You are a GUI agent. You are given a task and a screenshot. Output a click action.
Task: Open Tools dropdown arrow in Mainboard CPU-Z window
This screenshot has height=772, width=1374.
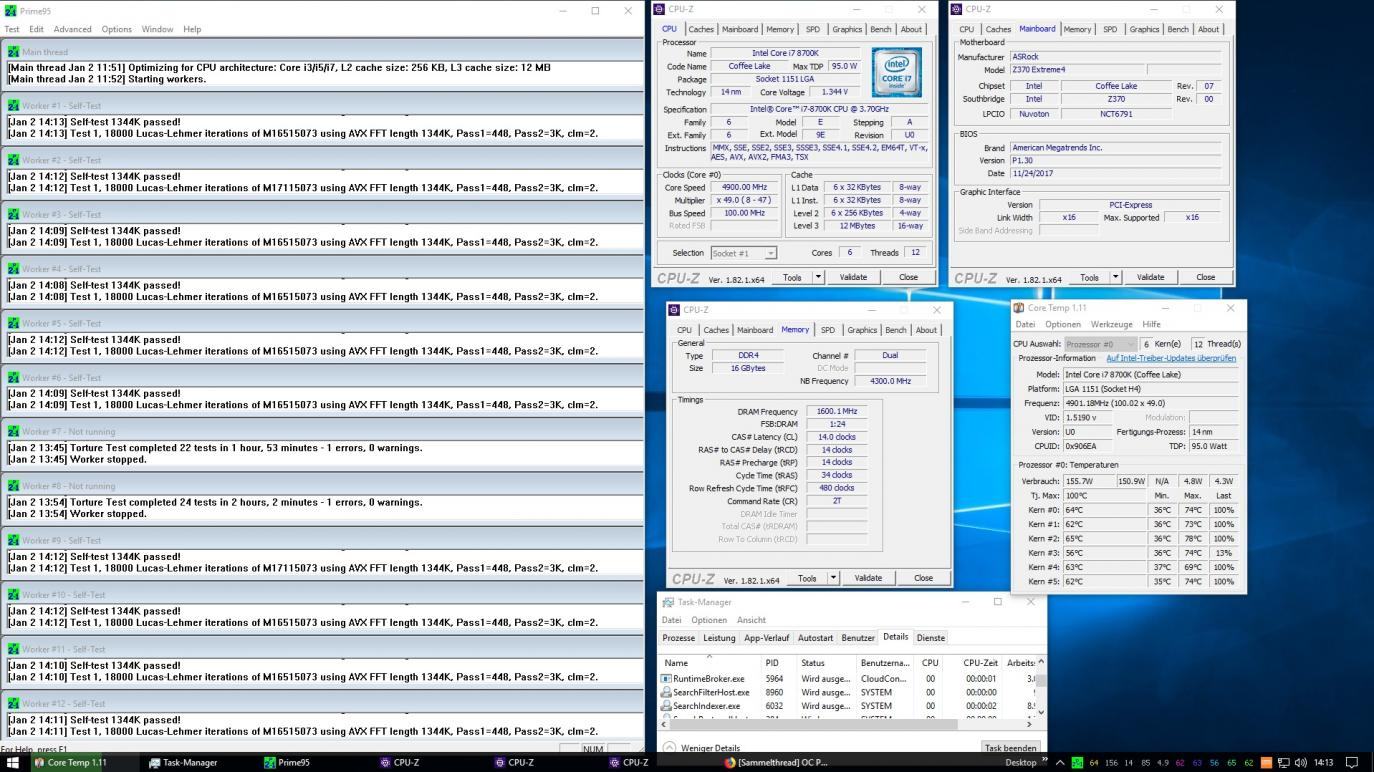[x=1115, y=277]
